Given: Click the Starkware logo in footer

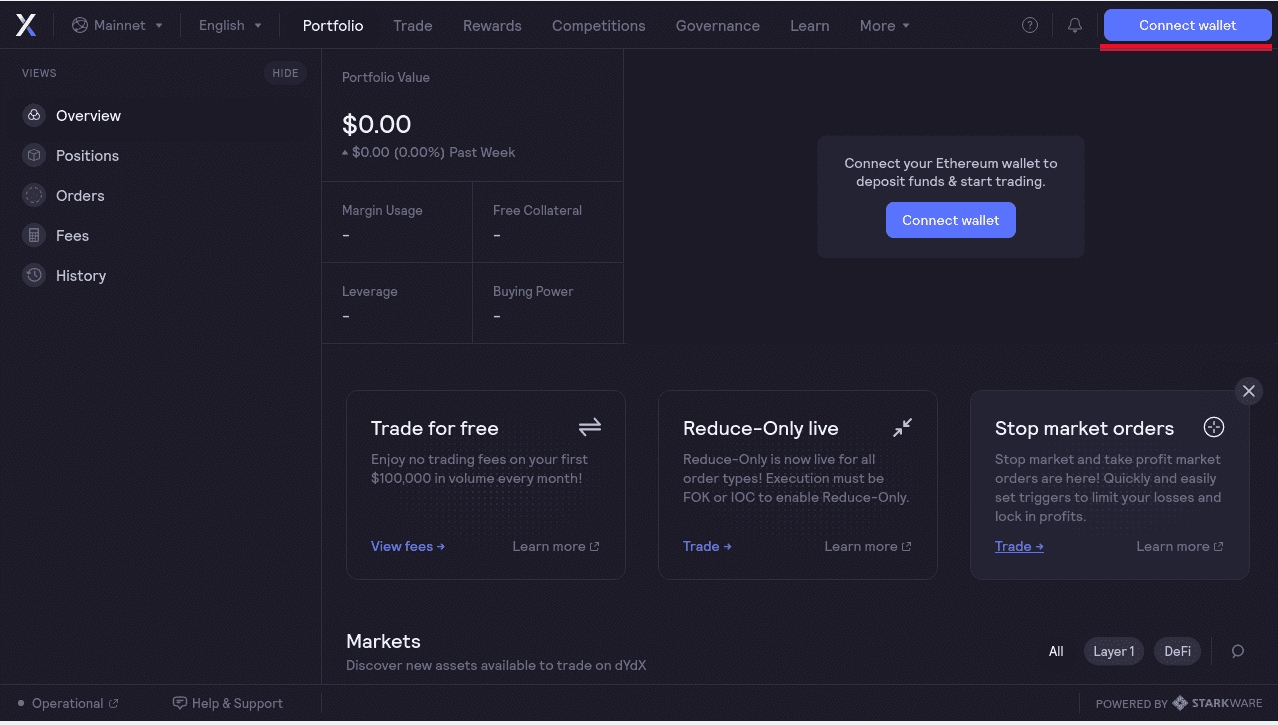Looking at the screenshot, I should tap(1218, 703).
